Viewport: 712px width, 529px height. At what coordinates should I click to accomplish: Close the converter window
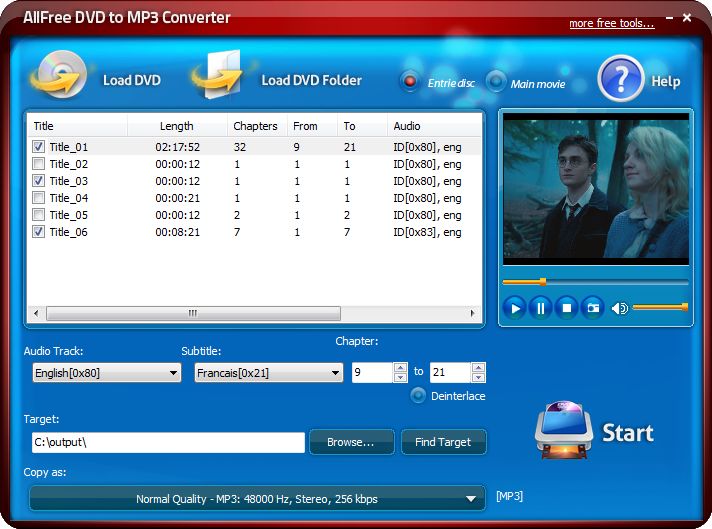click(x=687, y=17)
